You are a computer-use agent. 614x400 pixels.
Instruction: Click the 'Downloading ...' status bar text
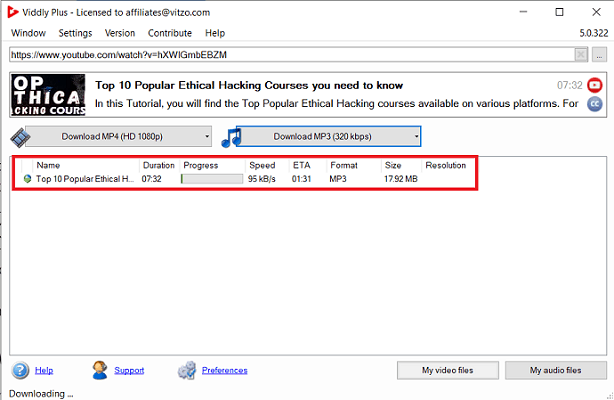[41, 393]
